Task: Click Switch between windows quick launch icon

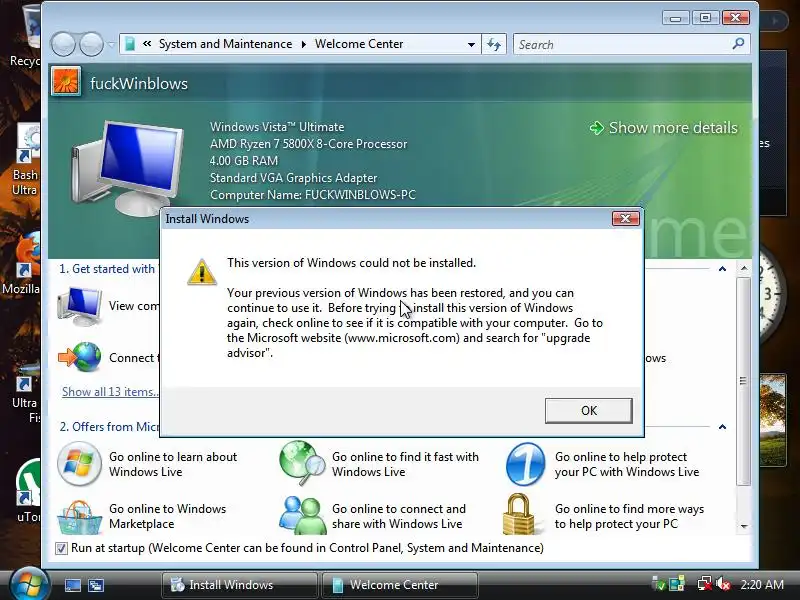Action: (96, 585)
